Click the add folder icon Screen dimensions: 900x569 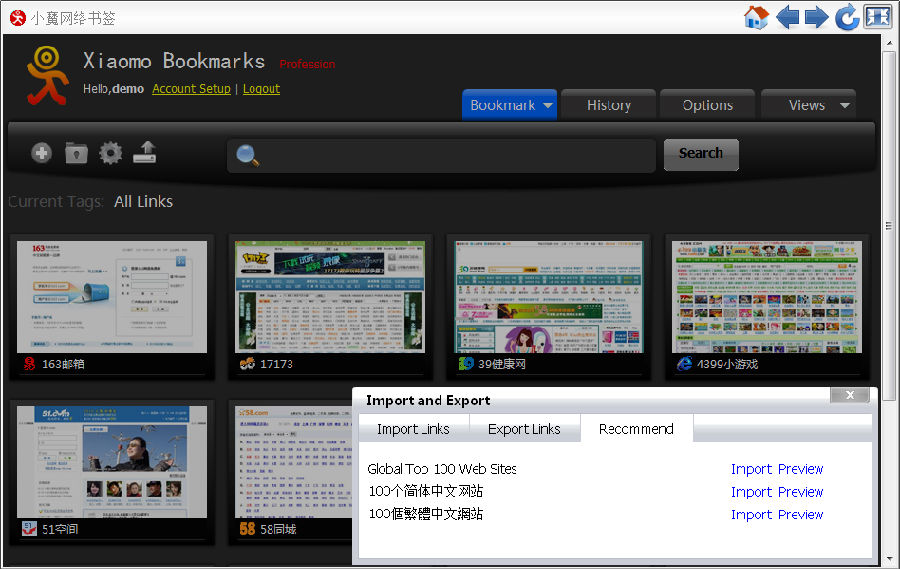pos(76,153)
